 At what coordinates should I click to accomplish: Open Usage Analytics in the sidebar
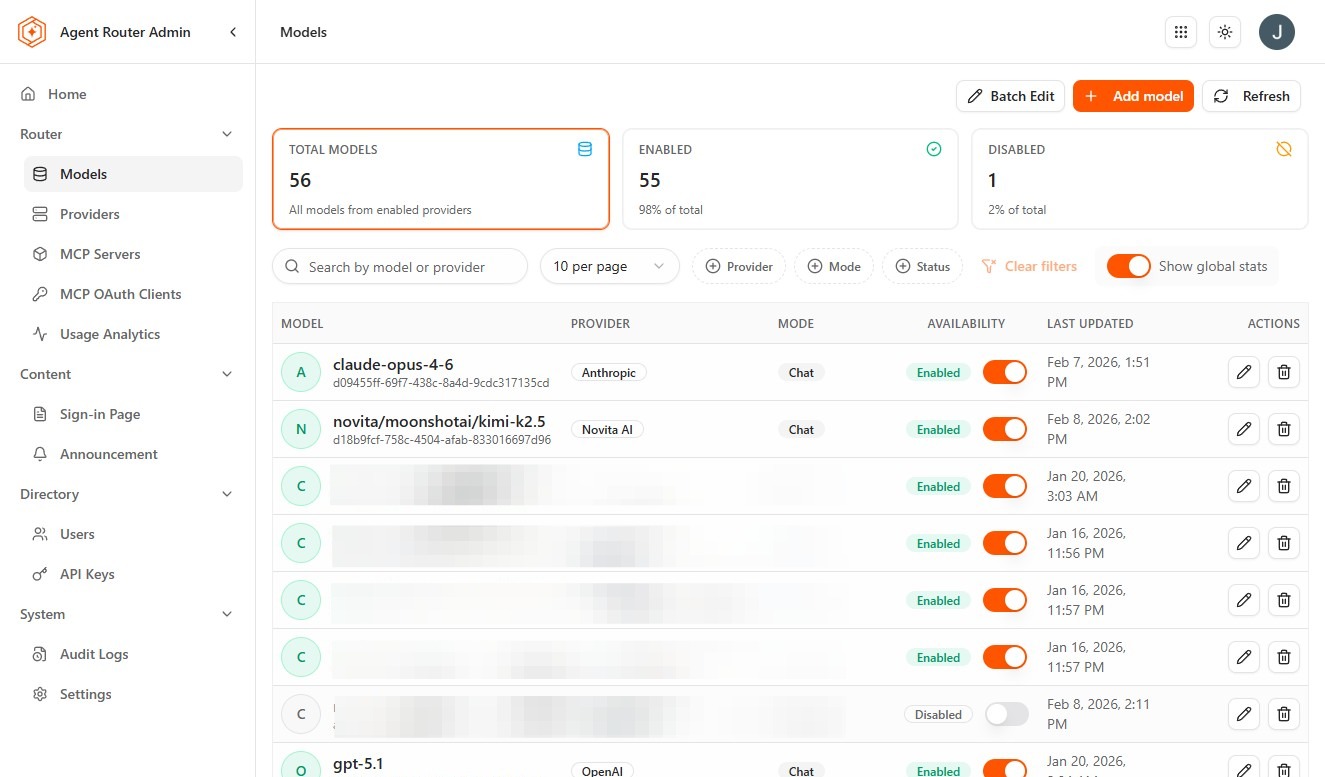(x=133, y=334)
